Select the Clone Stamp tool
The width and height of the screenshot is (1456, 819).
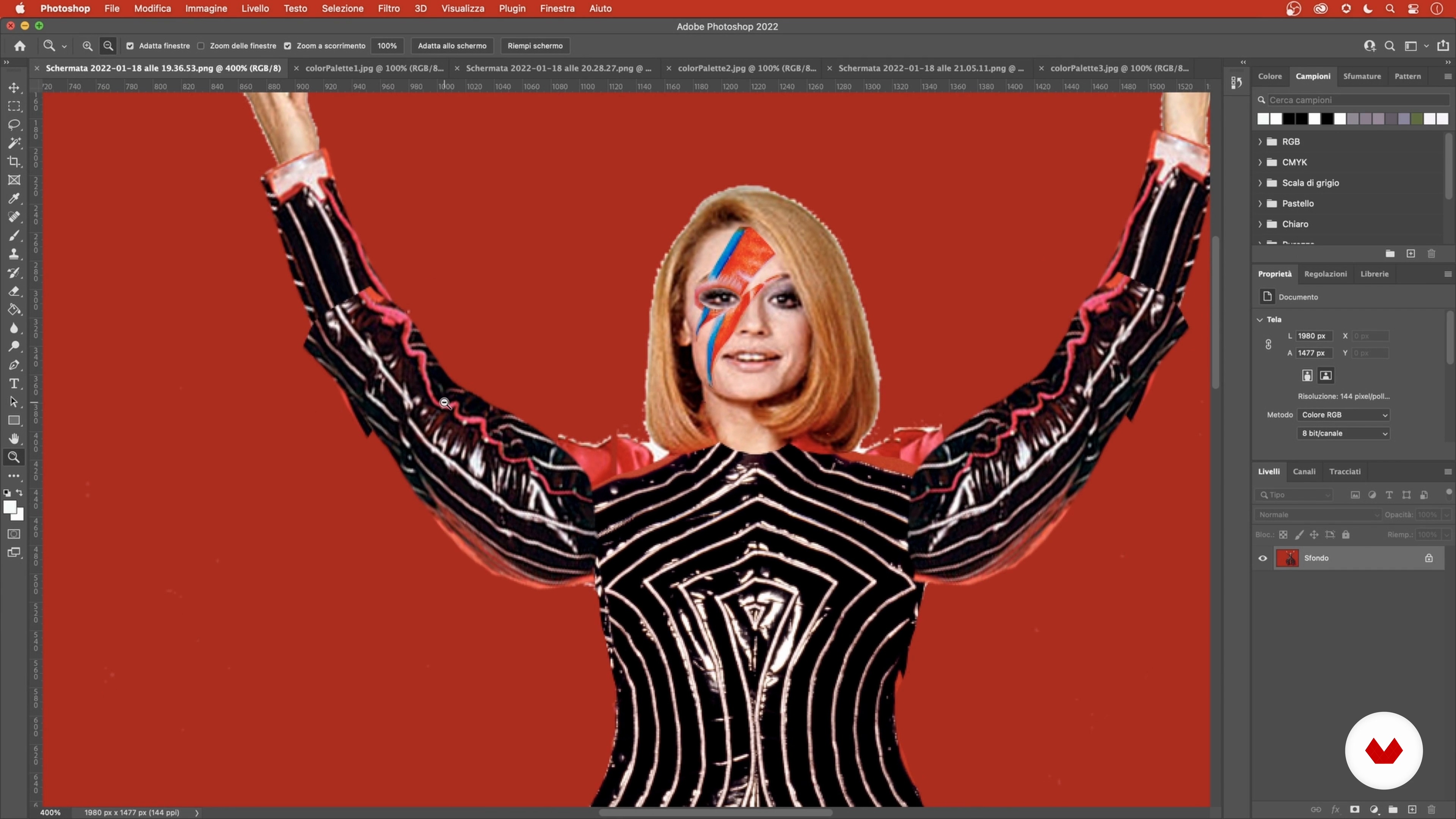[x=14, y=254]
